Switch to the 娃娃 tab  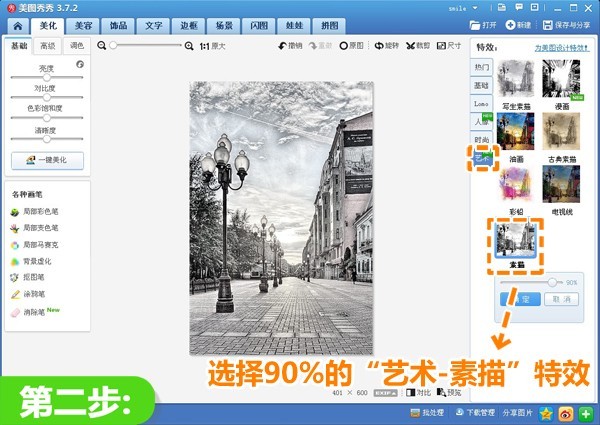pos(294,26)
